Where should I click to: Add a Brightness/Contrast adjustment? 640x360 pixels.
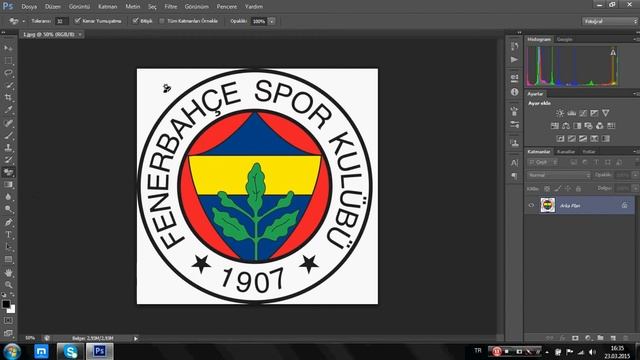[560, 113]
